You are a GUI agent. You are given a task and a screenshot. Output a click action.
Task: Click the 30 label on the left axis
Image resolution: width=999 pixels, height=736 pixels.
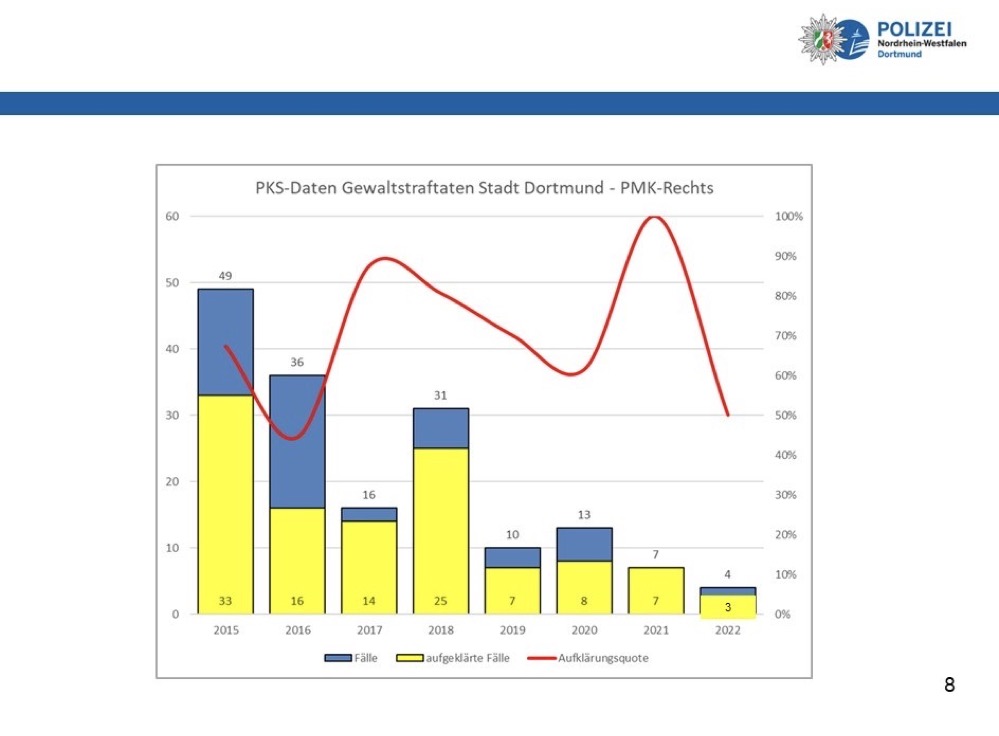point(172,415)
